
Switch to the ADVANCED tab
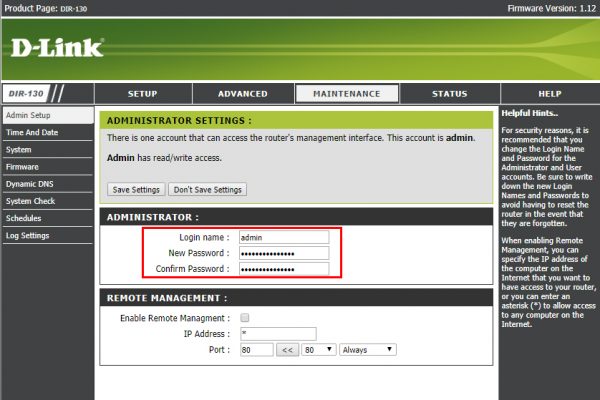pyautogui.click(x=243, y=94)
